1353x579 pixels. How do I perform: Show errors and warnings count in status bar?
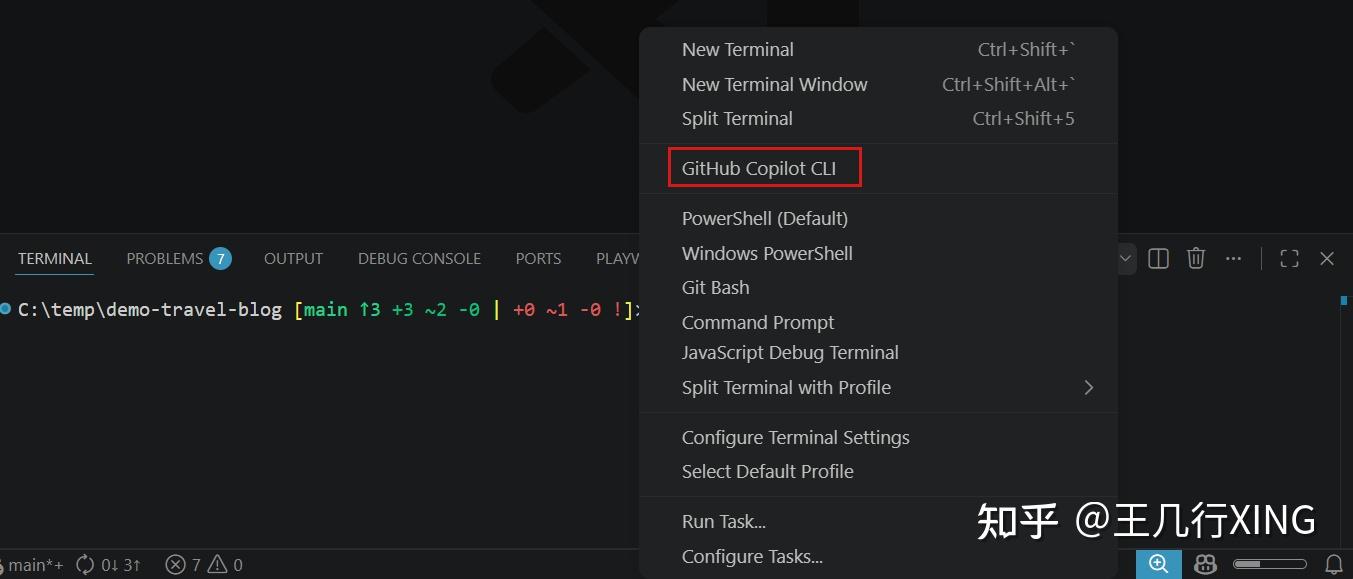click(204, 565)
